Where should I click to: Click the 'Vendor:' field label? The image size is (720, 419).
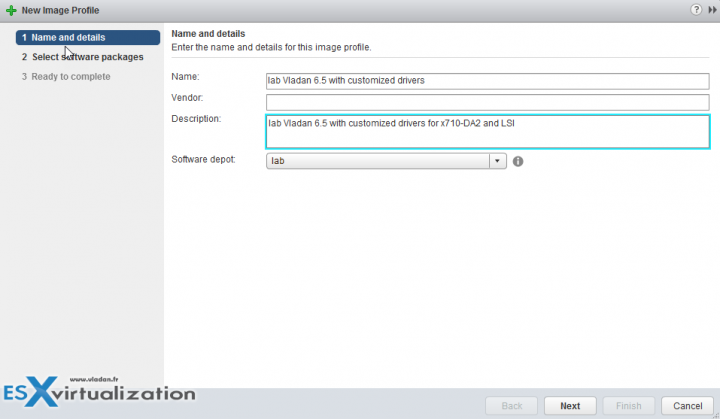(x=187, y=98)
